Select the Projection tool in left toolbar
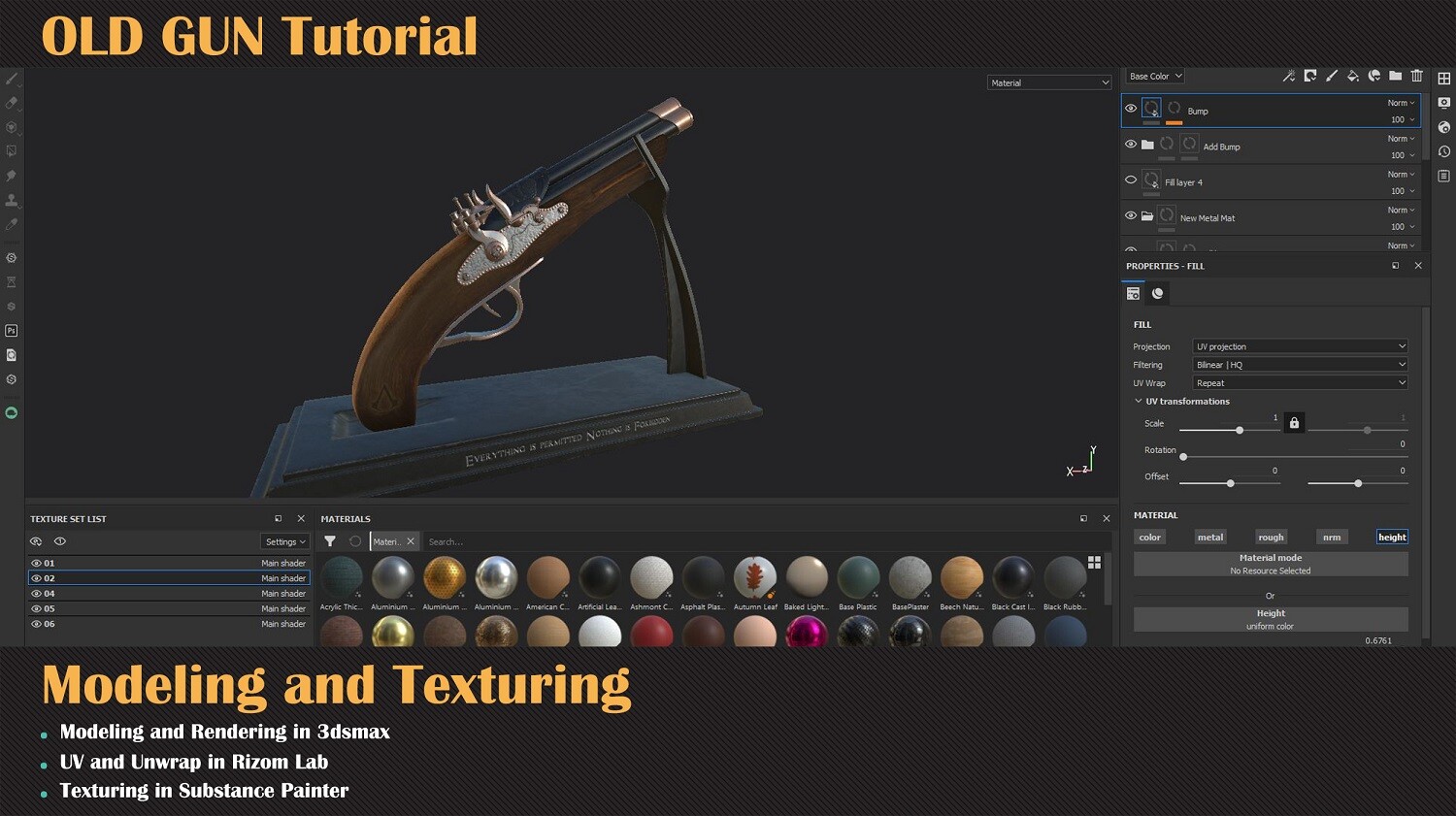This screenshot has height=816, width=1456. pyautogui.click(x=12, y=127)
